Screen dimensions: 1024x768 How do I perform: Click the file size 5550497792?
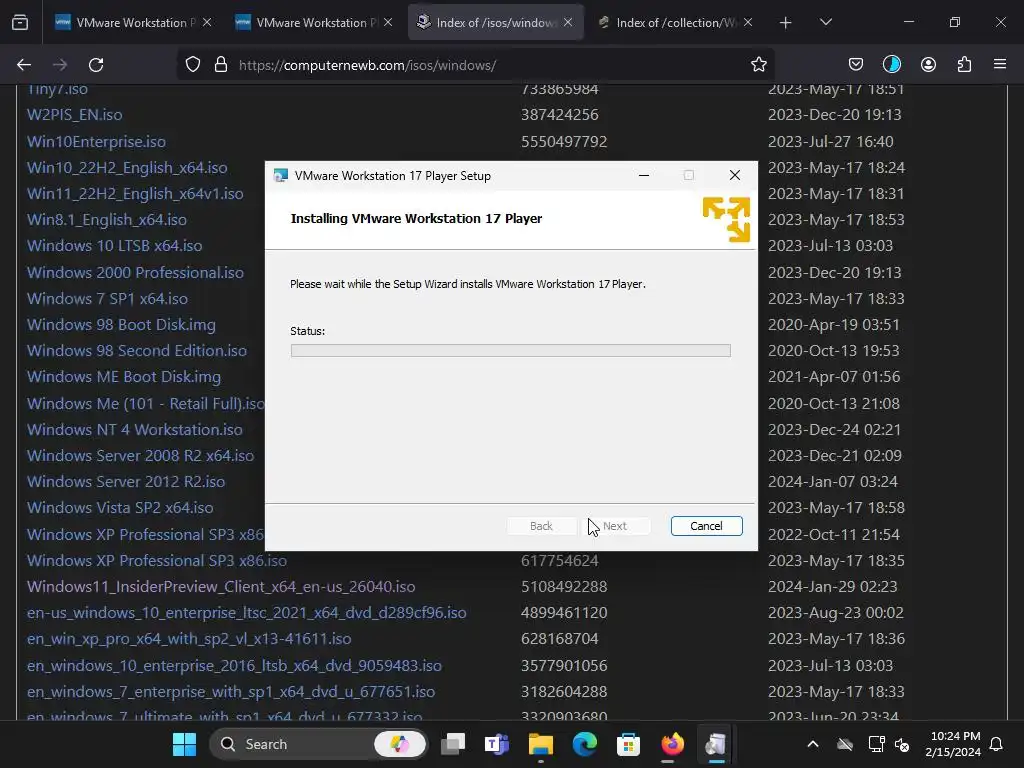point(564,142)
